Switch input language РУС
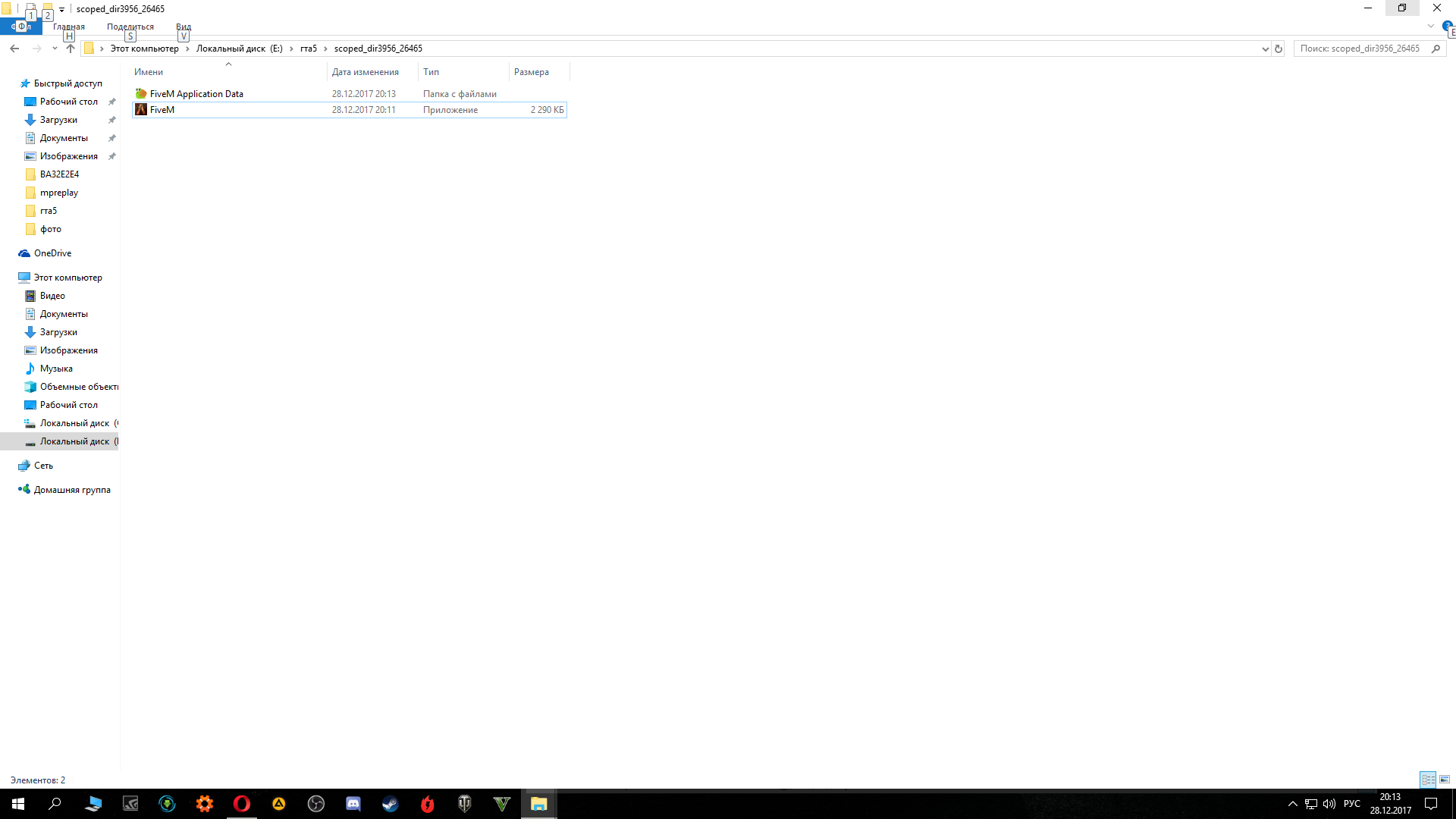Viewport: 1456px width, 819px height. (x=1352, y=804)
